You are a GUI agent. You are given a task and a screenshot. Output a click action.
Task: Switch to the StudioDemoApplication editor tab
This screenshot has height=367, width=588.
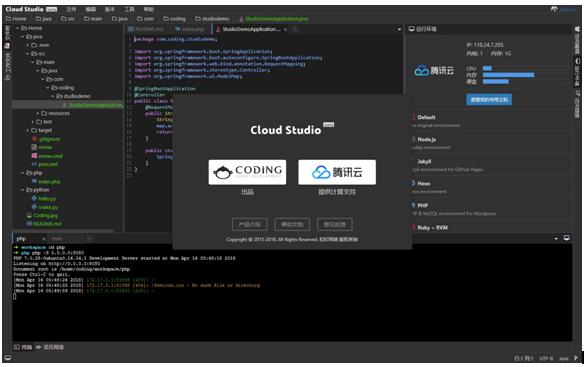pos(250,29)
